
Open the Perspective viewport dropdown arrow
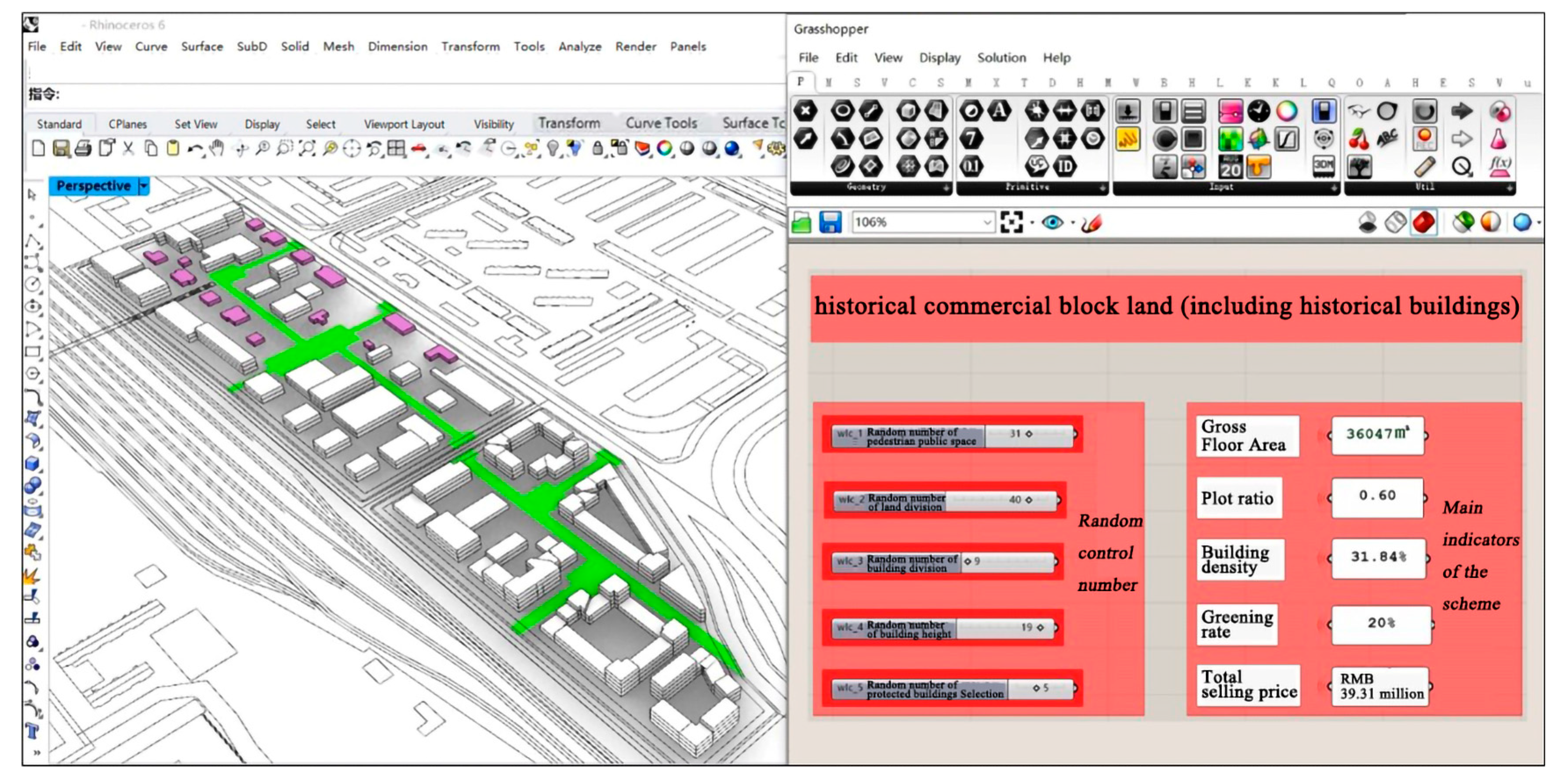tap(144, 186)
